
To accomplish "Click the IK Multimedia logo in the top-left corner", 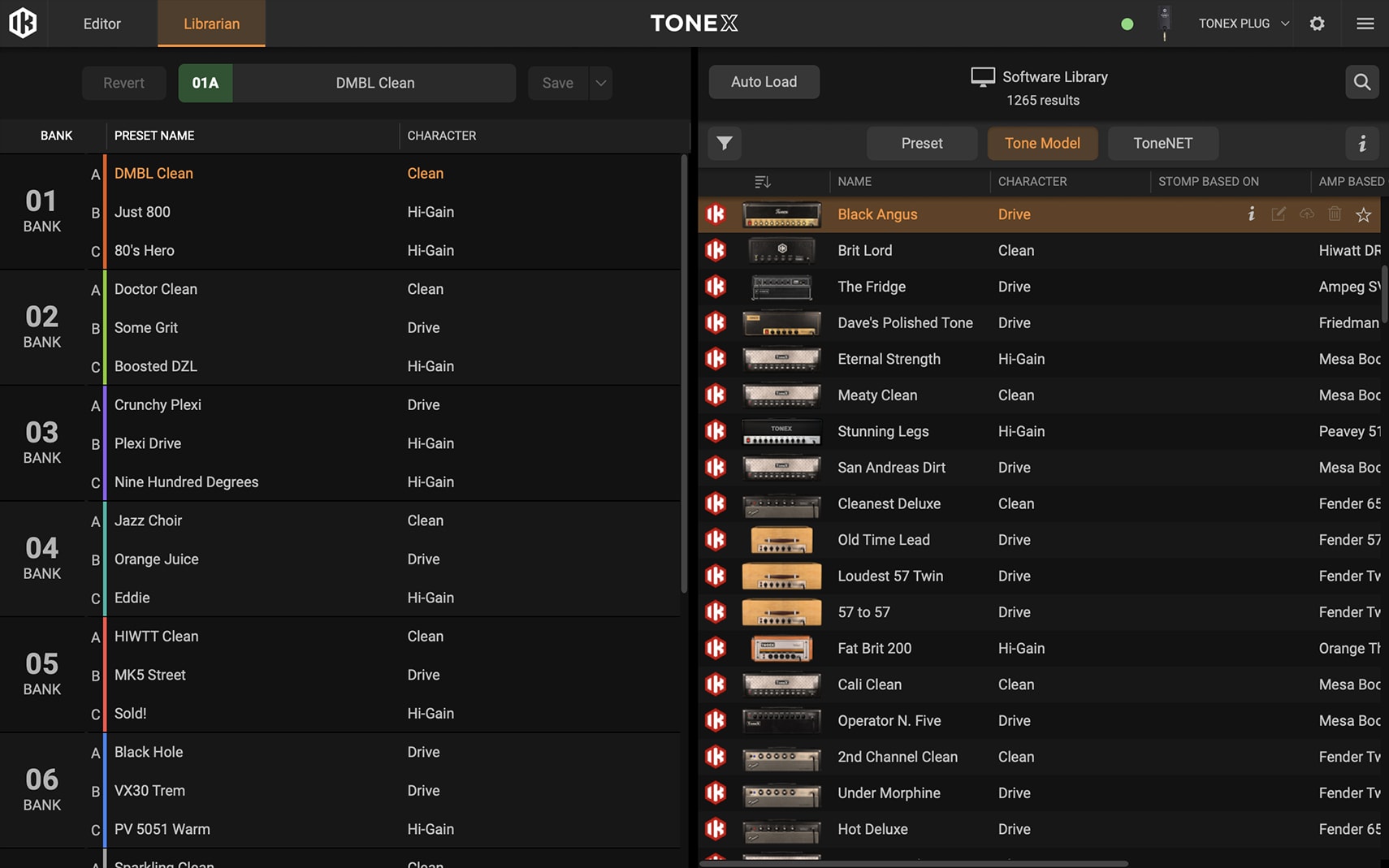I will (x=23, y=23).
